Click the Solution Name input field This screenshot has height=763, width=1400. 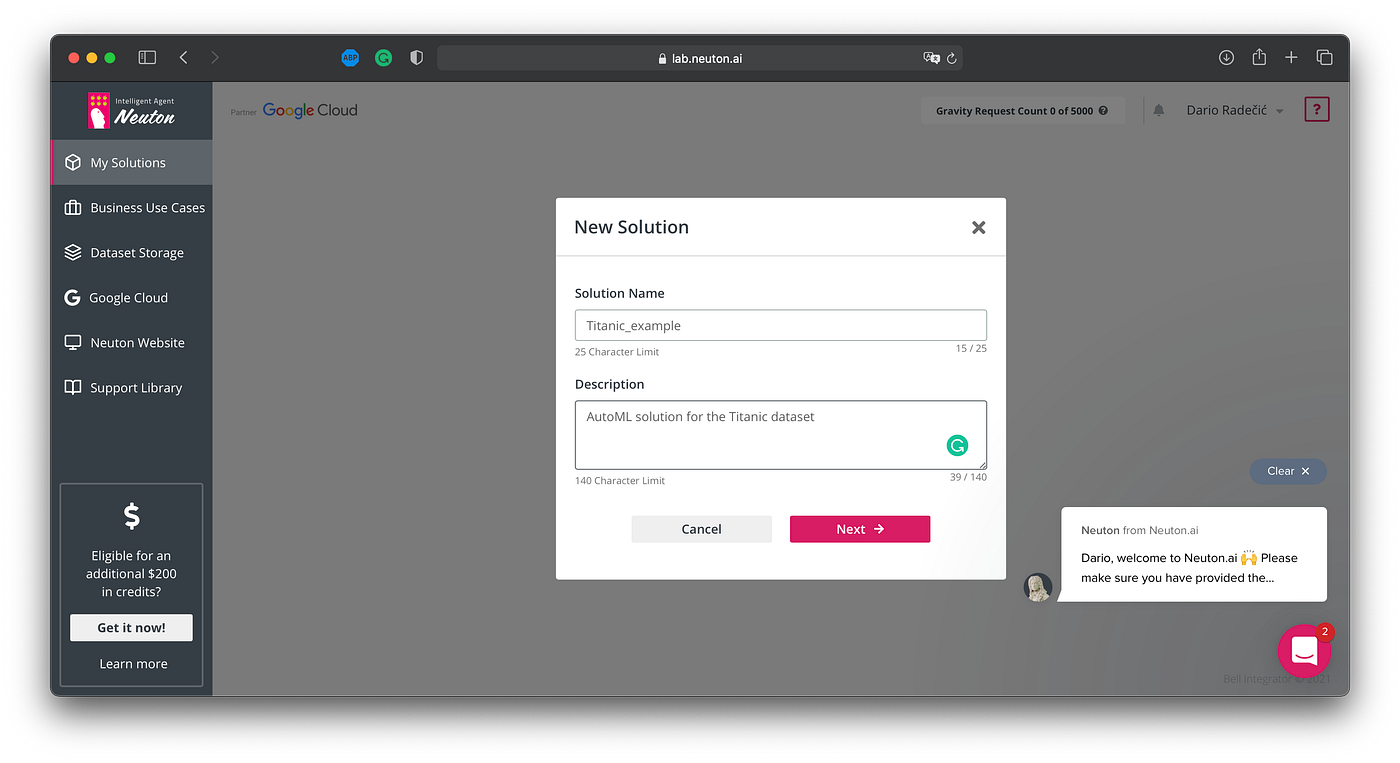click(x=780, y=325)
